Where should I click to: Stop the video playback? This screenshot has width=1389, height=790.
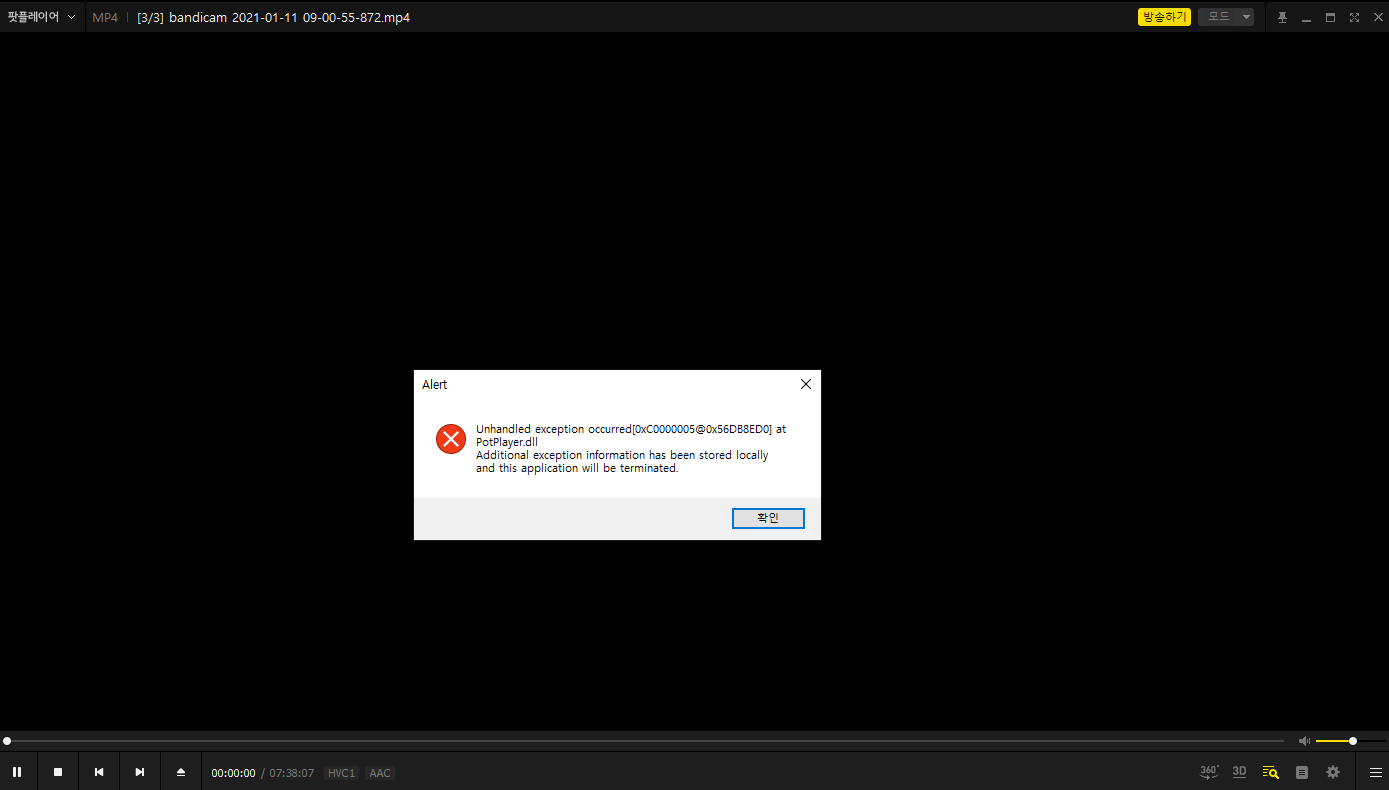[x=58, y=772]
